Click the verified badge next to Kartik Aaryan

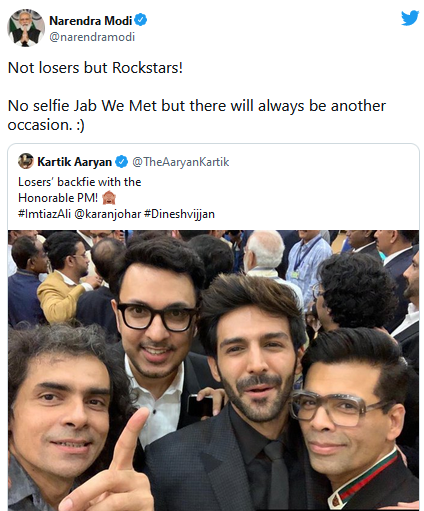(x=122, y=162)
